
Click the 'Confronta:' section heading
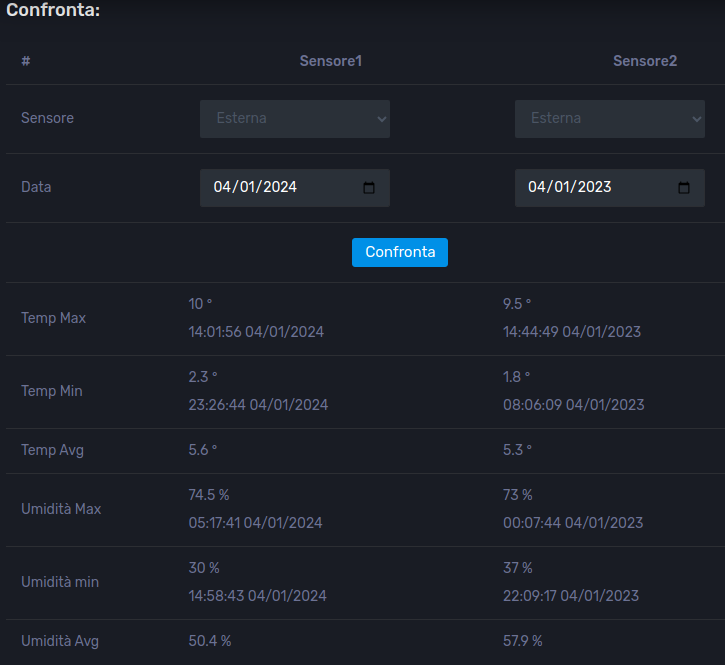(x=53, y=10)
